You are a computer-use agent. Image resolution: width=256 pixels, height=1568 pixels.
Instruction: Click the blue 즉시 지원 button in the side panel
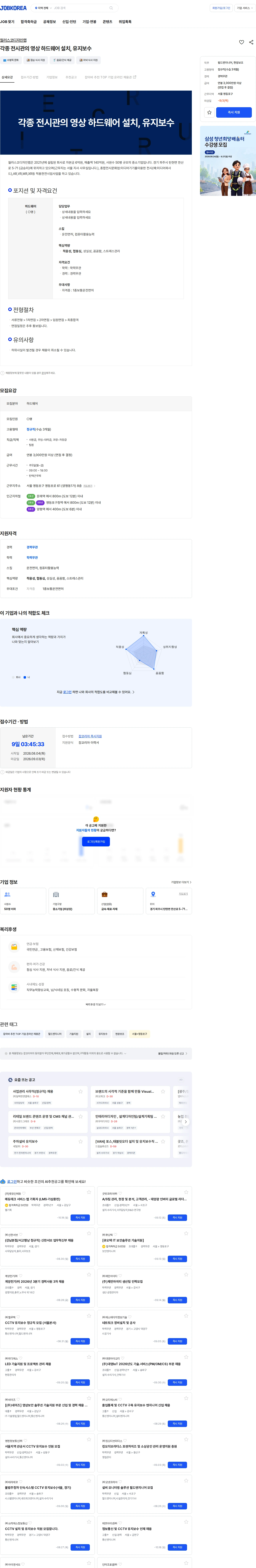click(x=234, y=112)
